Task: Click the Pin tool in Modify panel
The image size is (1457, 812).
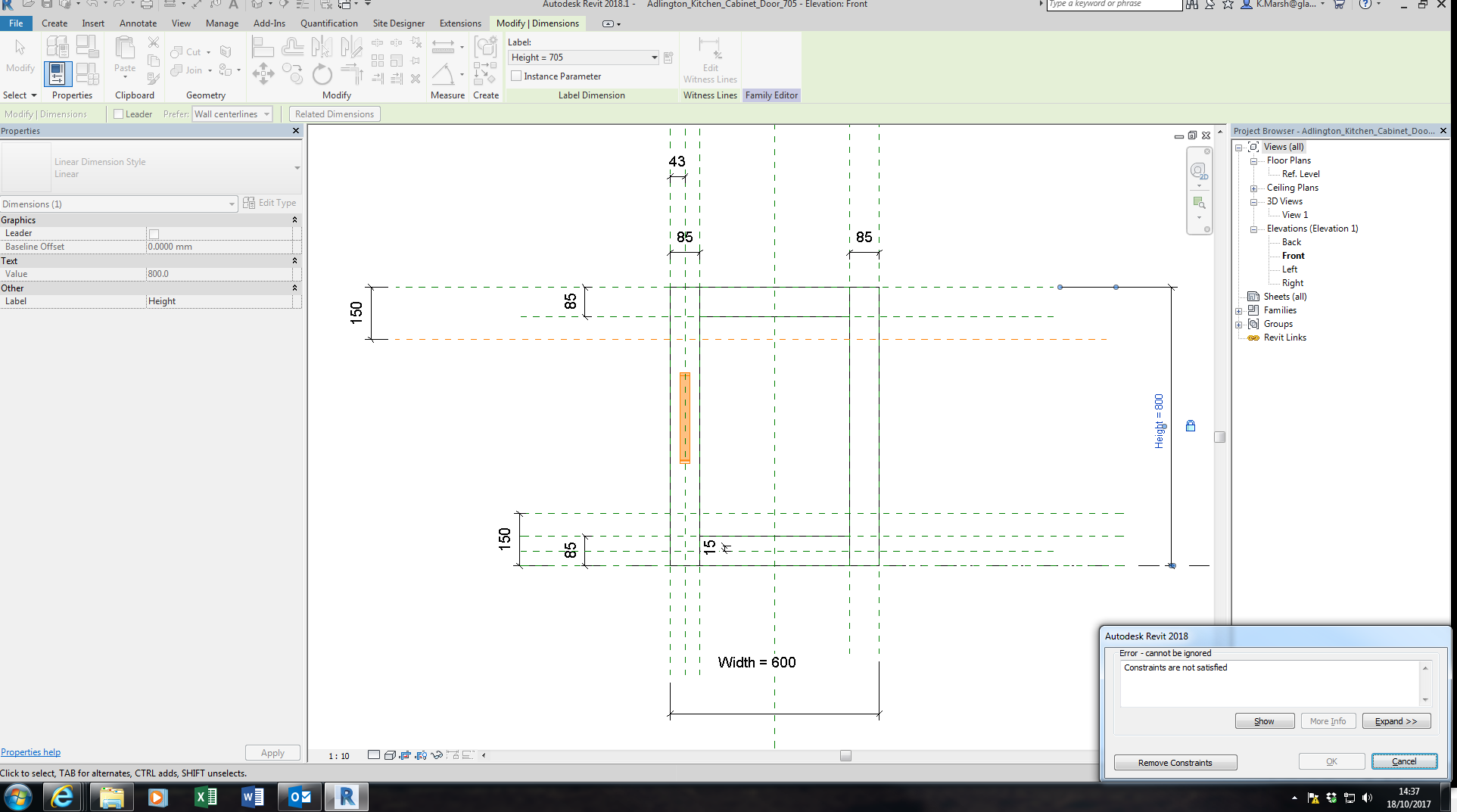Action: coord(416,60)
